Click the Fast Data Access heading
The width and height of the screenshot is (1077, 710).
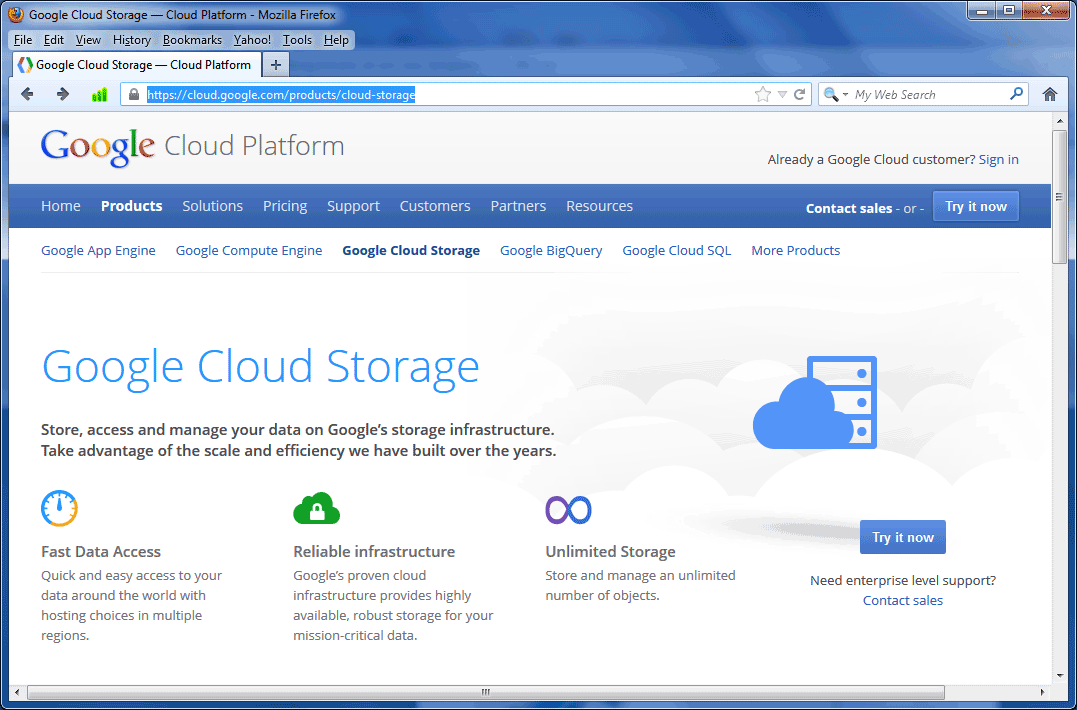pyautogui.click(x=101, y=551)
